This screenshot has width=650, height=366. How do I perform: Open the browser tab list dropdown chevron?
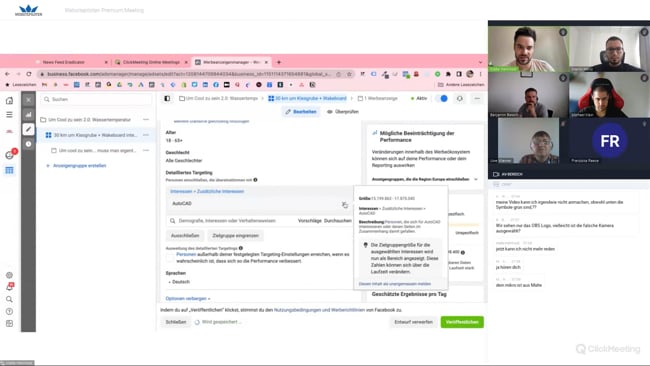pos(480,62)
